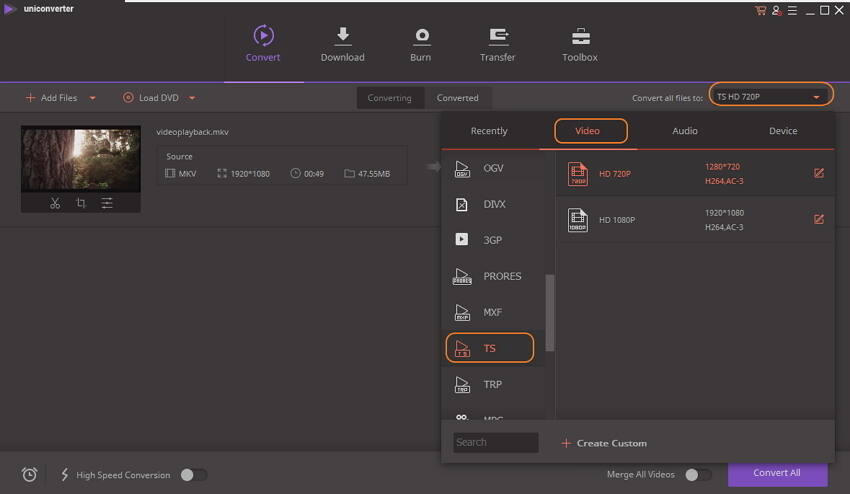Click the MKV source format label
The width and height of the screenshot is (850, 494).
[188, 174]
